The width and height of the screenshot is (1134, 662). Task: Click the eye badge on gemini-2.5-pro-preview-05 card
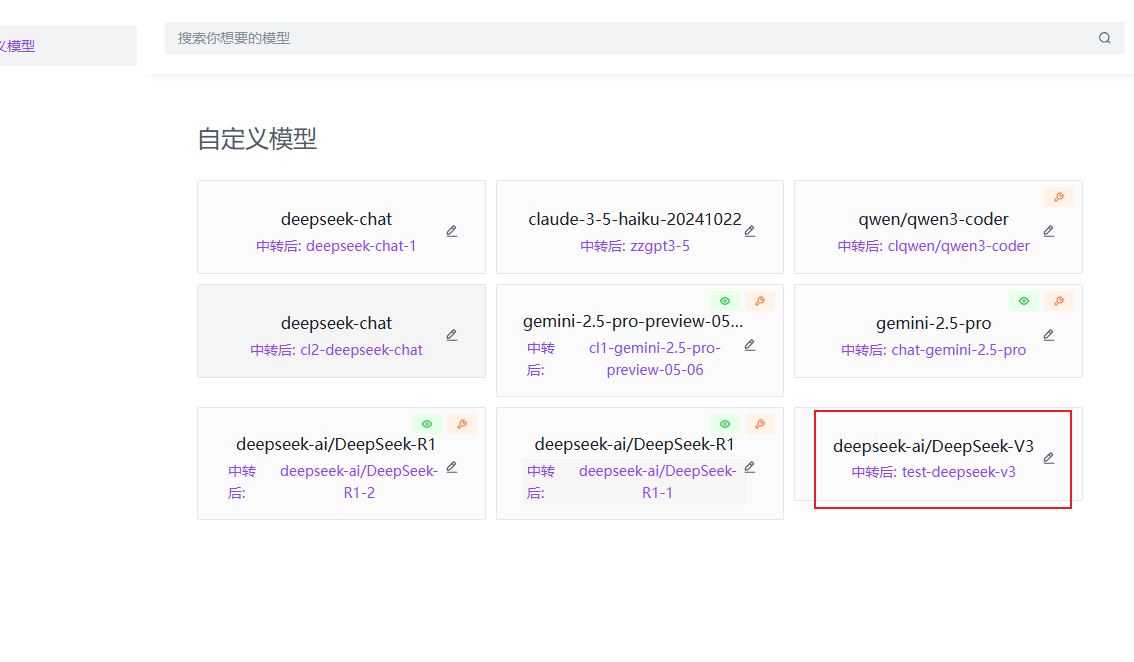coord(725,301)
